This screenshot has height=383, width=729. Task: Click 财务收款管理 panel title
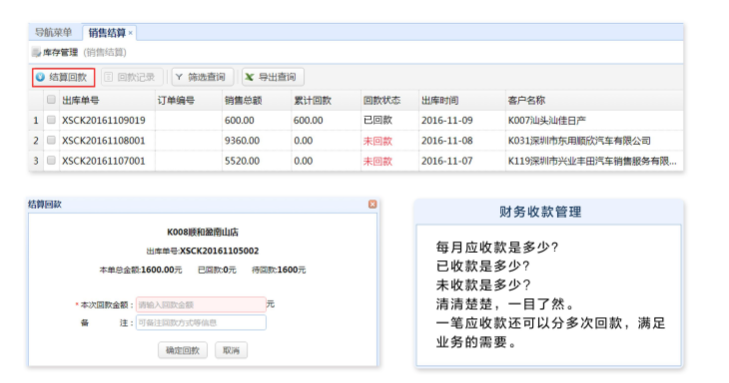(540, 212)
